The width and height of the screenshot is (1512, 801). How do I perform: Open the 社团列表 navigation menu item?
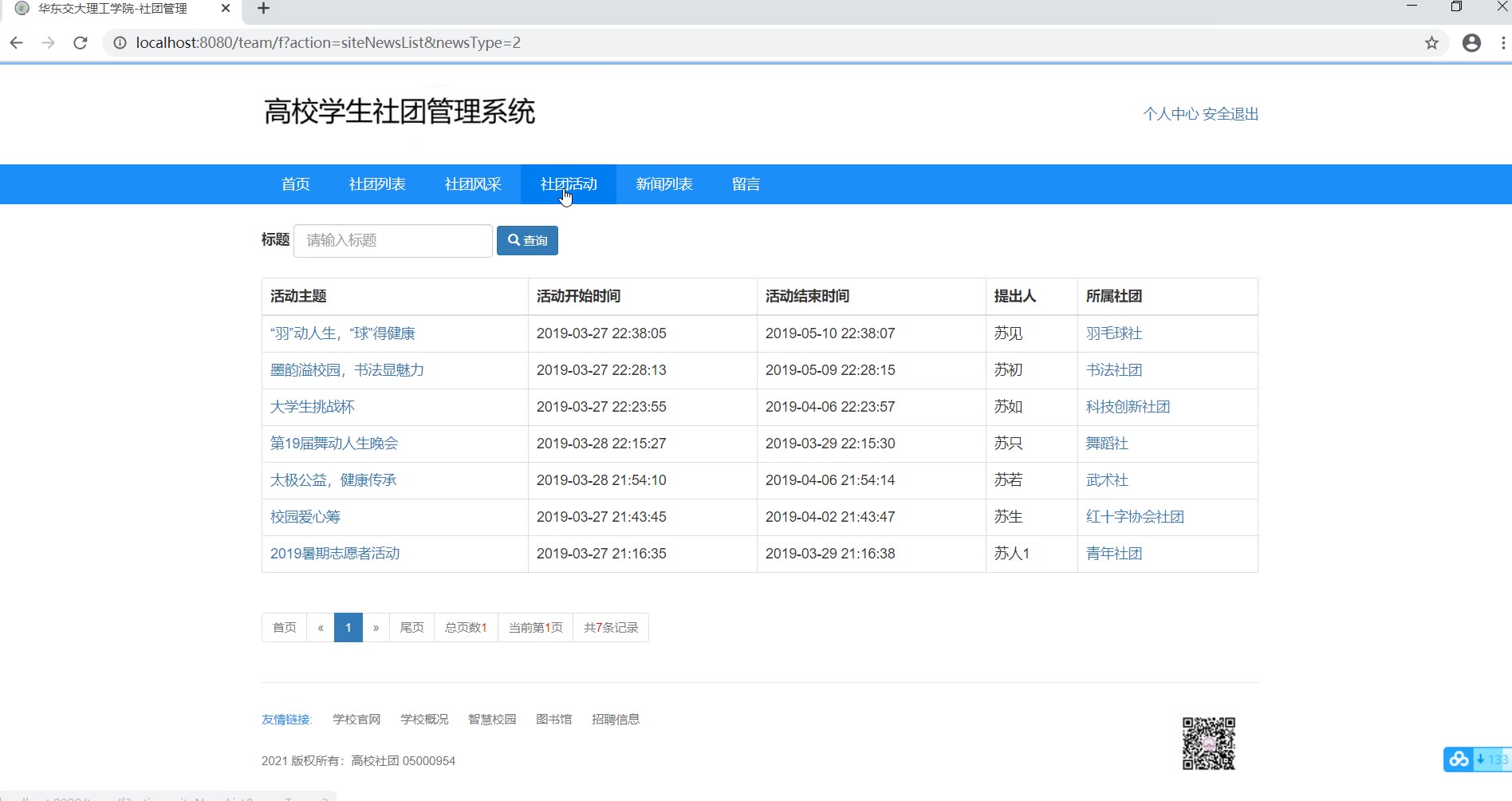coord(377,184)
